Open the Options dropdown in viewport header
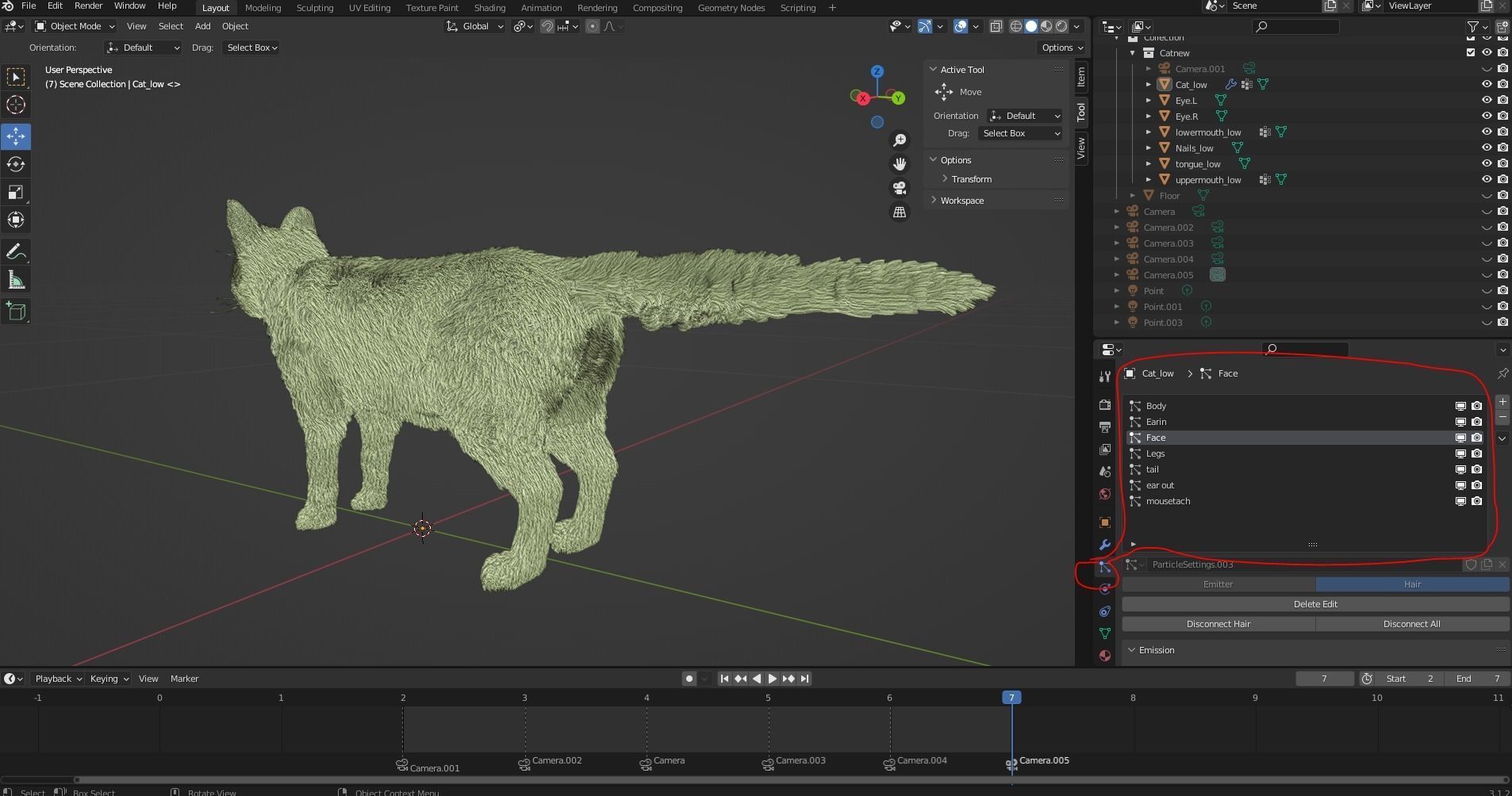This screenshot has width=1512, height=796. pyautogui.click(x=1062, y=48)
